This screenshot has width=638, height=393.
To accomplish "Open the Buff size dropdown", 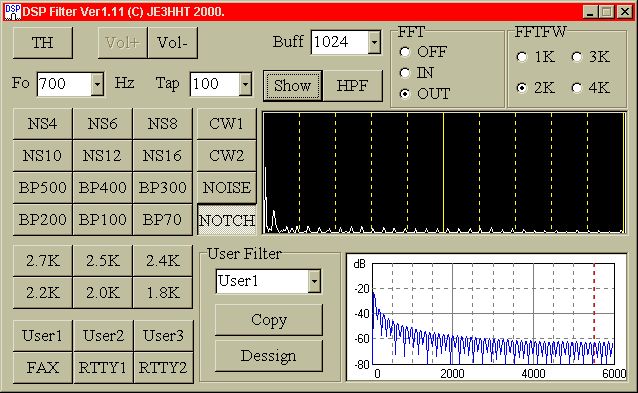I will [x=374, y=41].
